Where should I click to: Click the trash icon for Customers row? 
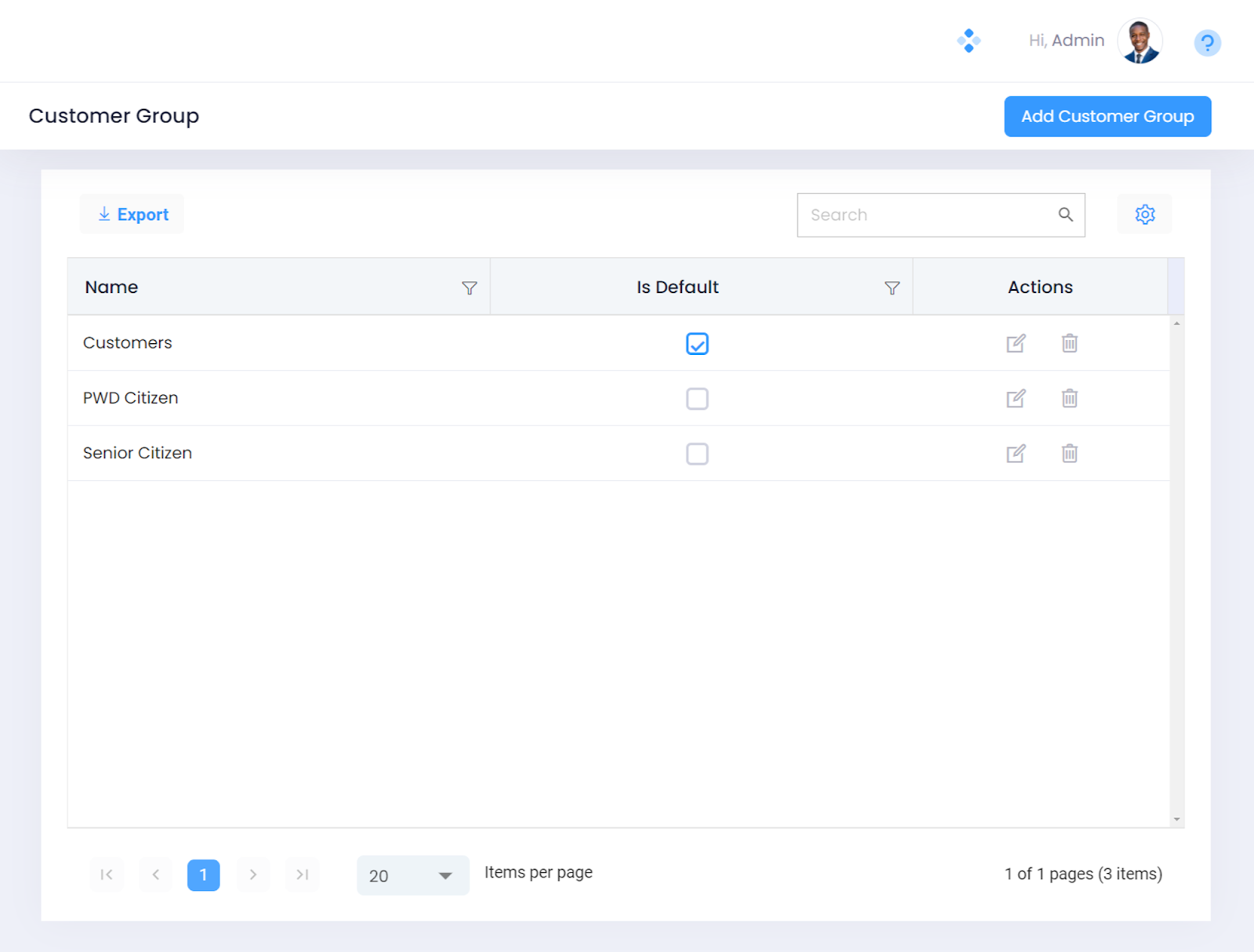pyautogui.click(x=1069, y=343)
